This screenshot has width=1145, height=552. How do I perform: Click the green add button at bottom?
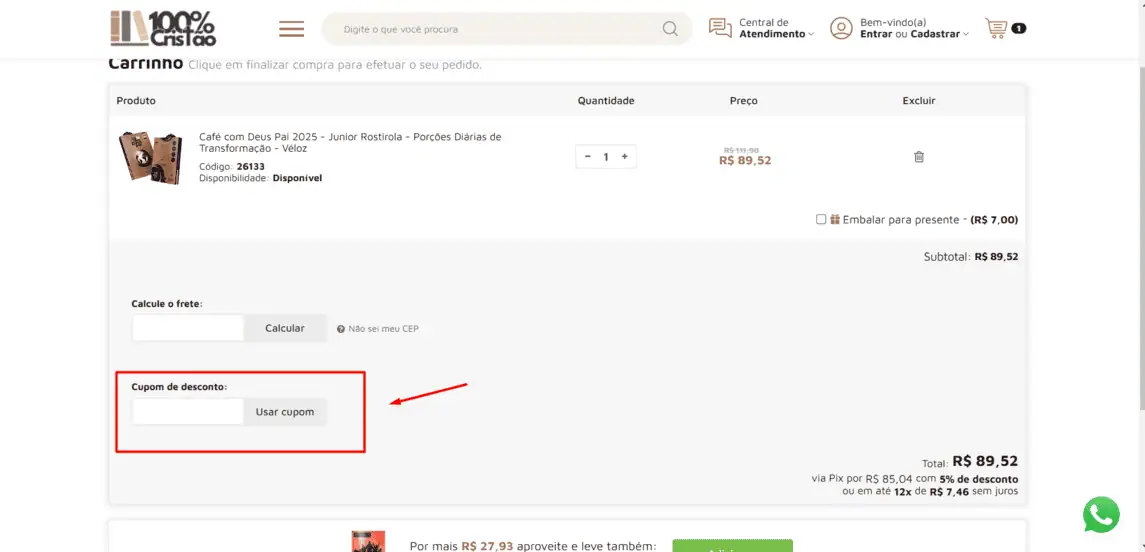coord(732,545)
